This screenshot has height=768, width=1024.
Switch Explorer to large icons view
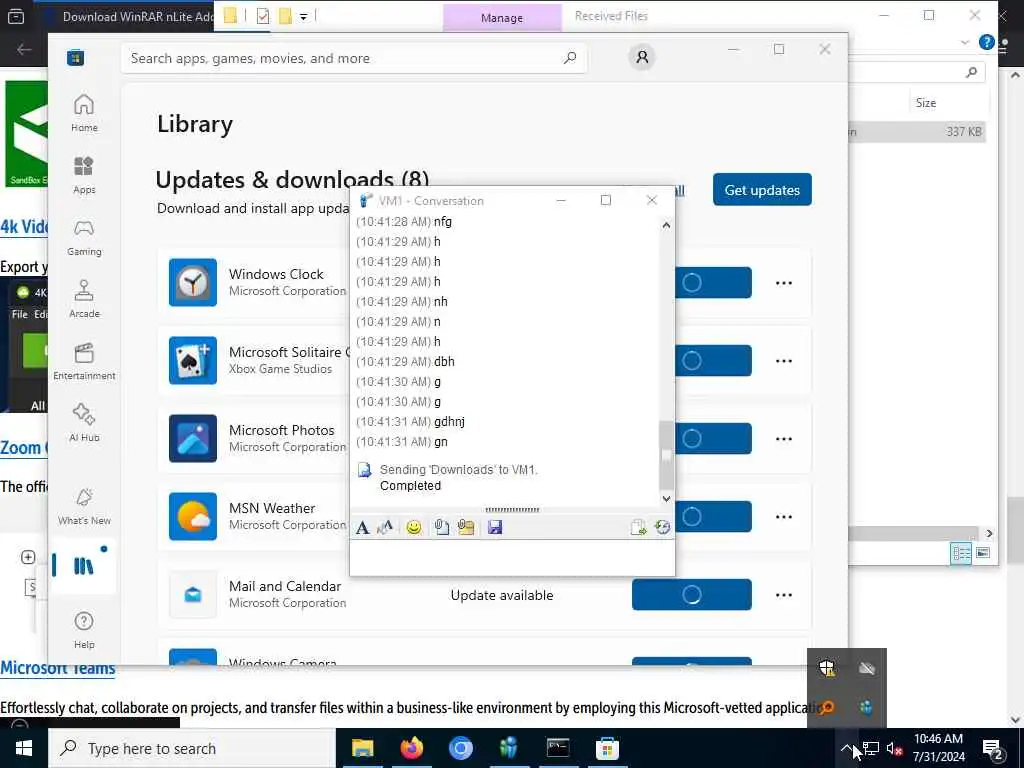coord(983,554)
